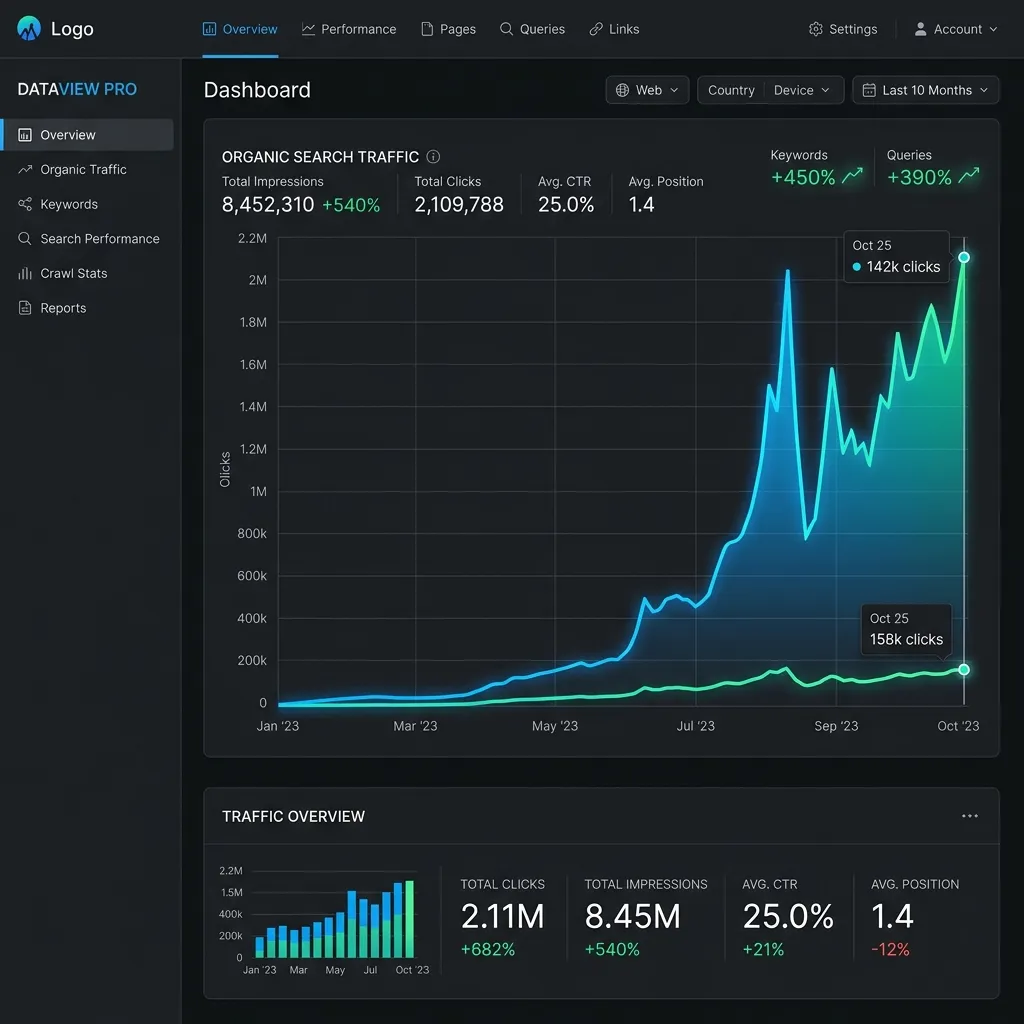Click the Oct 25 endpoint marker at chart peak

[964, 257]
